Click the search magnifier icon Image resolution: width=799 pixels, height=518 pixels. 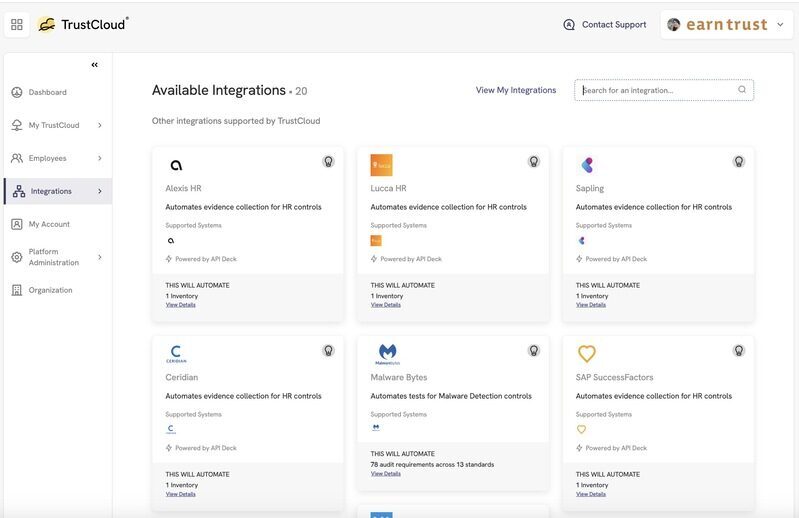742,90
